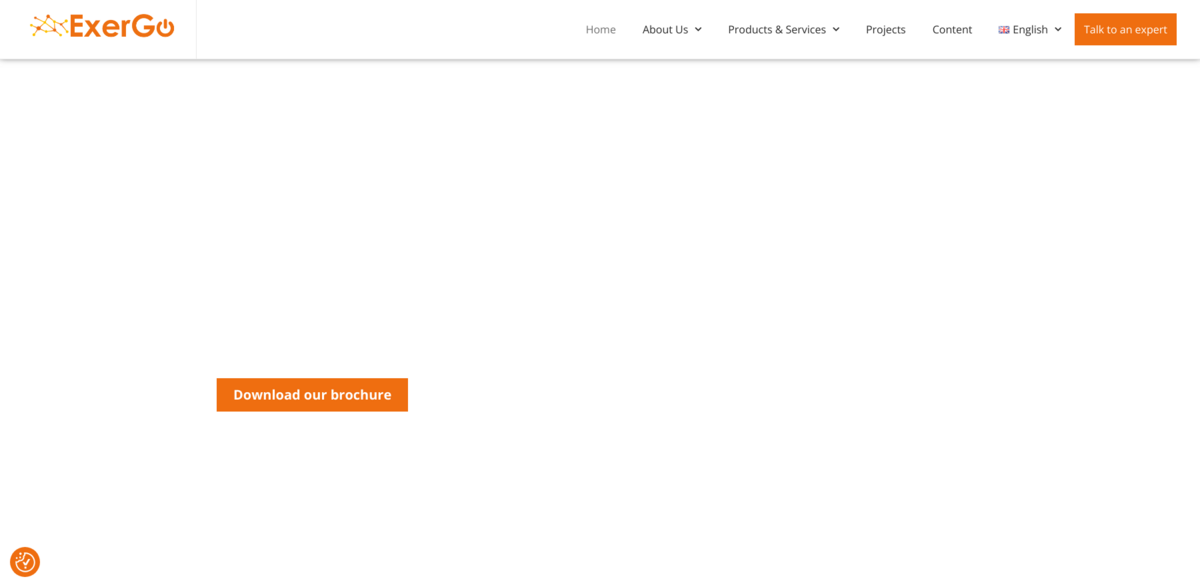Click the ExerGo logo
The height and width of the screenshot is (587, 1200).
100,27
